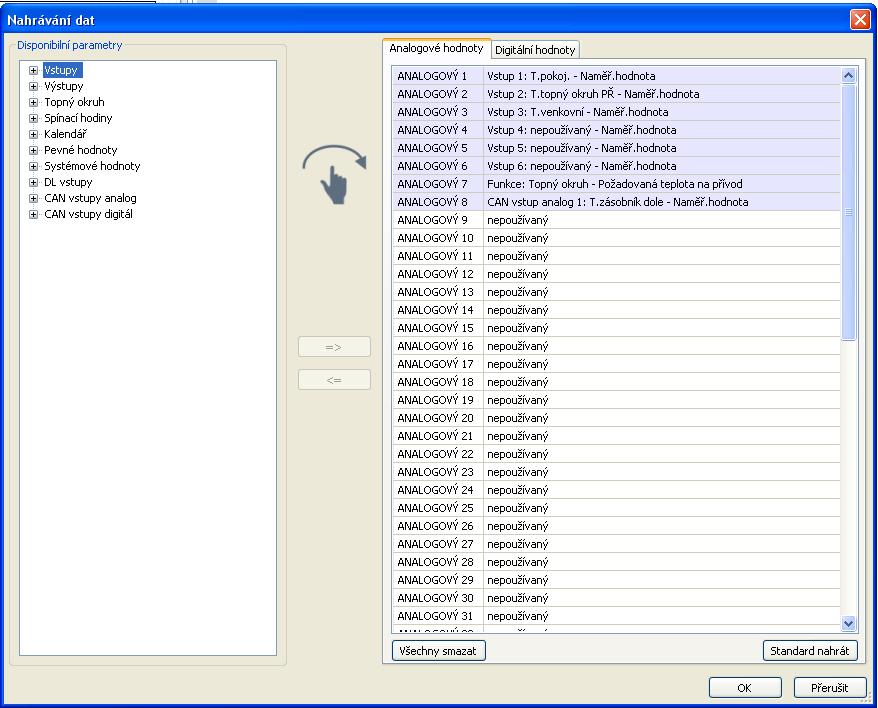Viewport: 878px width, 708px height.
Task: Select the ANALOGOVÝ 12 row
Action: tap(617, 273)
